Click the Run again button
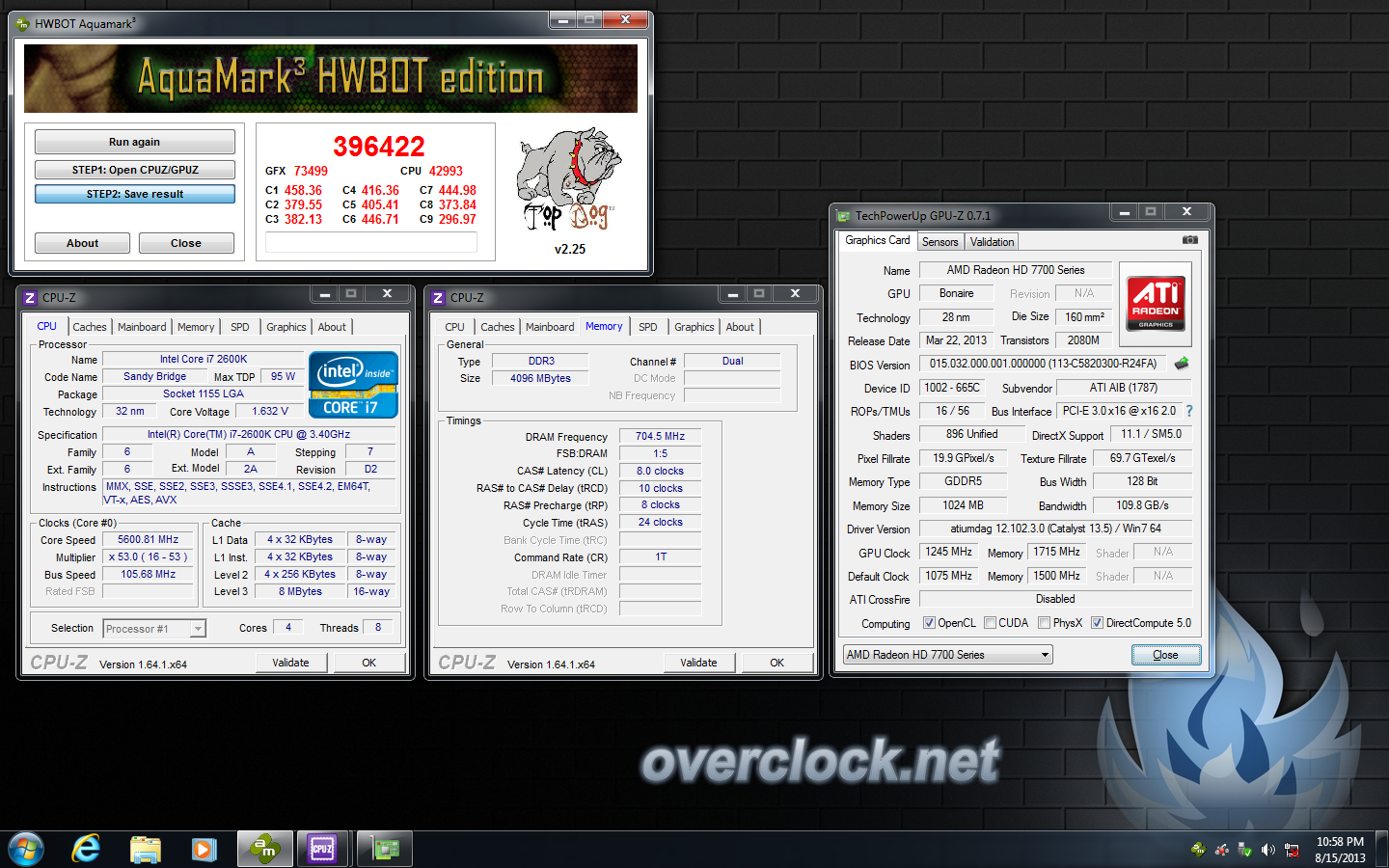This screenshot has height=868, width=1389. click(135, 142)
